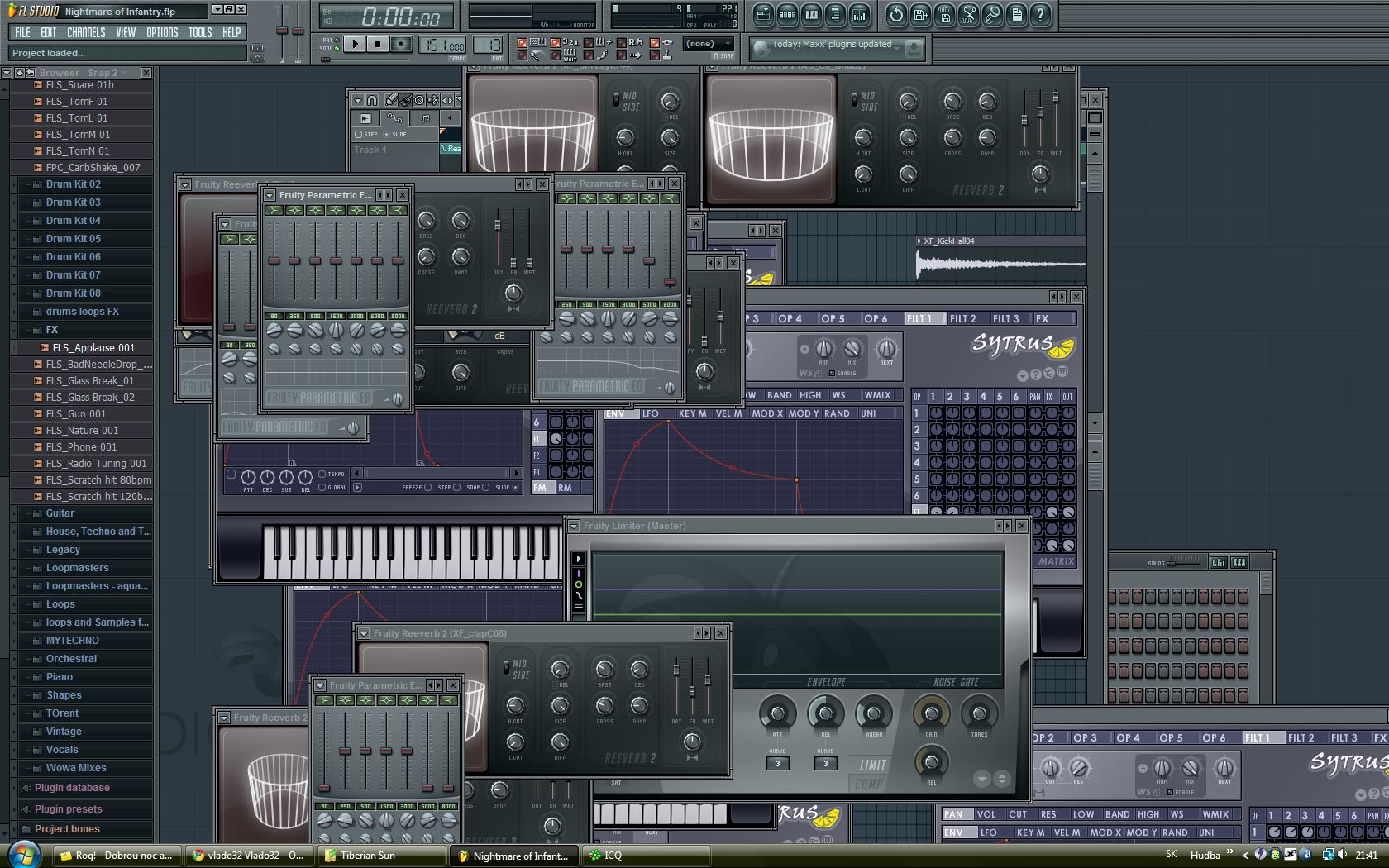Click the news download icon beside Maxx' message
This screenshot has width=1389, height=868.
click(x=914, y=48)
